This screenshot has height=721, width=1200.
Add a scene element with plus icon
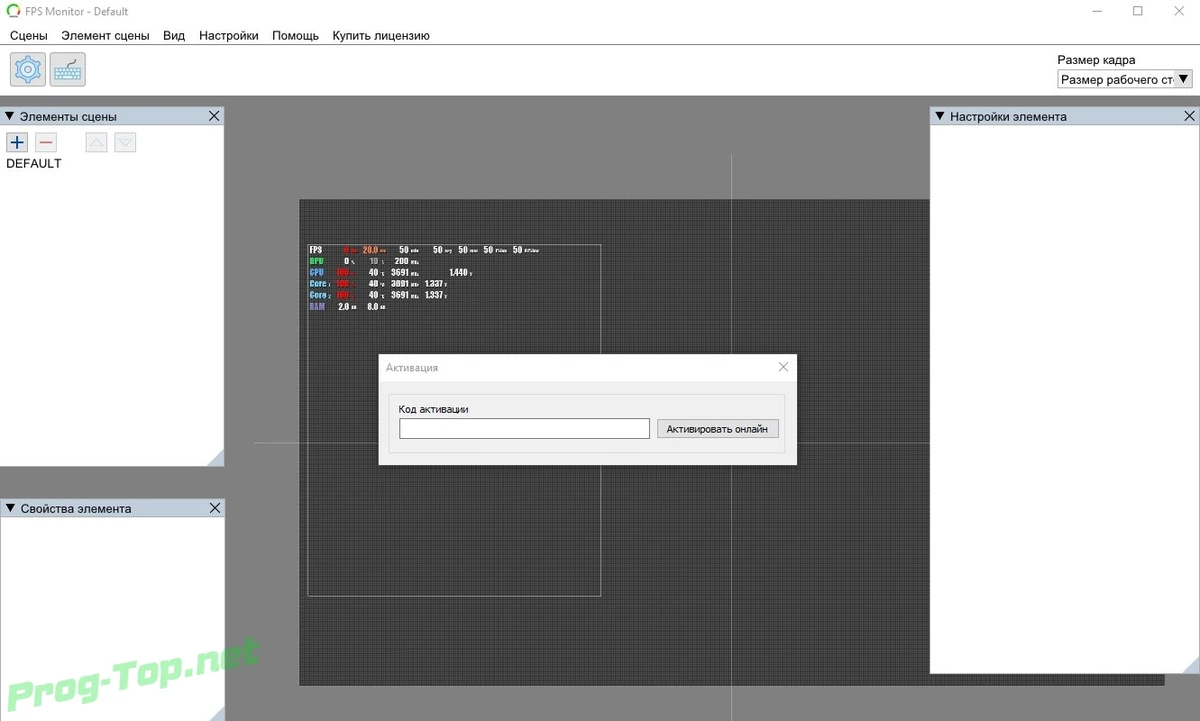17,142
